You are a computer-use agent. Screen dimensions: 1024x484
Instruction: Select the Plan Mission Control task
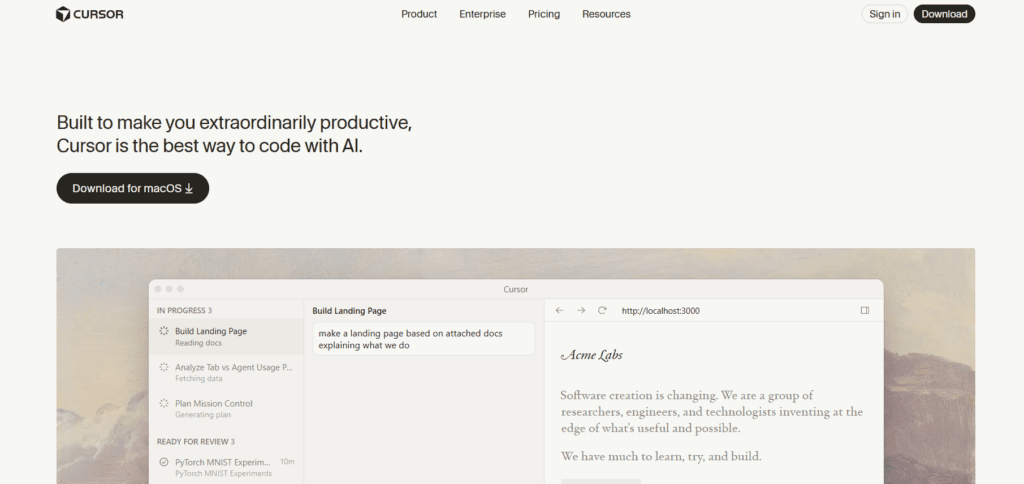pos(226,408)
